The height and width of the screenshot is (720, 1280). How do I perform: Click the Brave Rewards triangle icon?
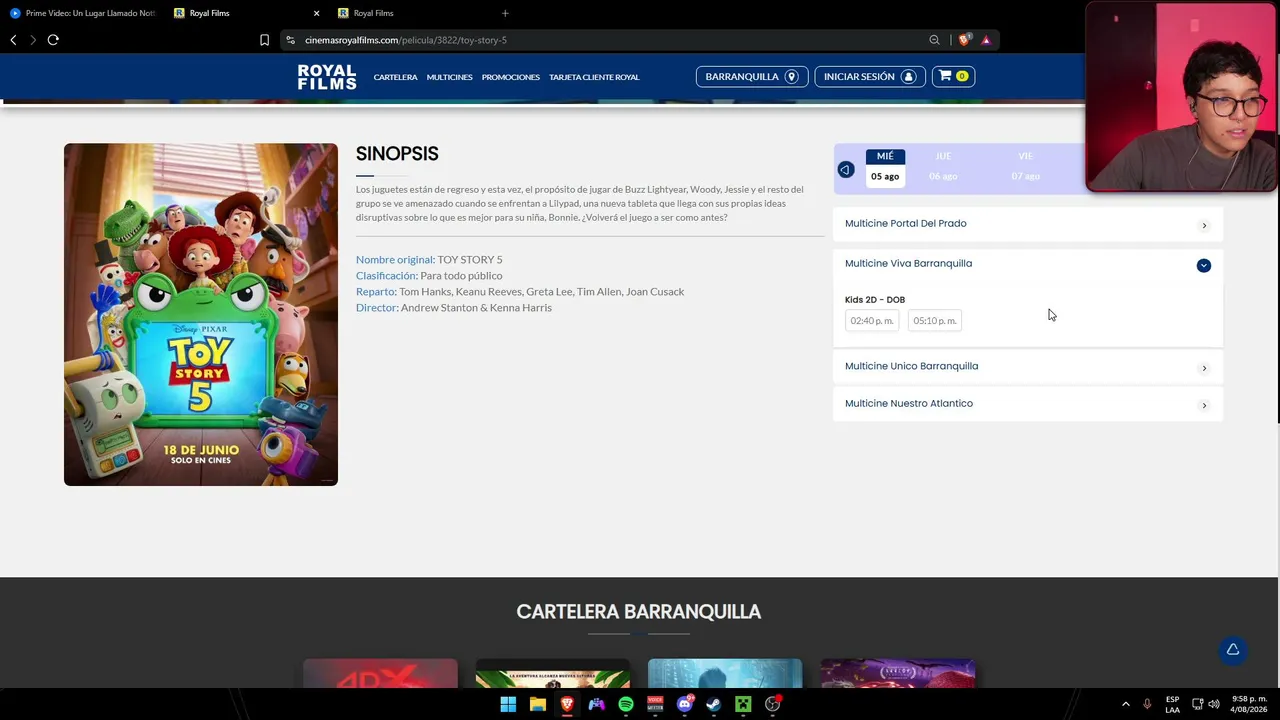click(986, 40)
